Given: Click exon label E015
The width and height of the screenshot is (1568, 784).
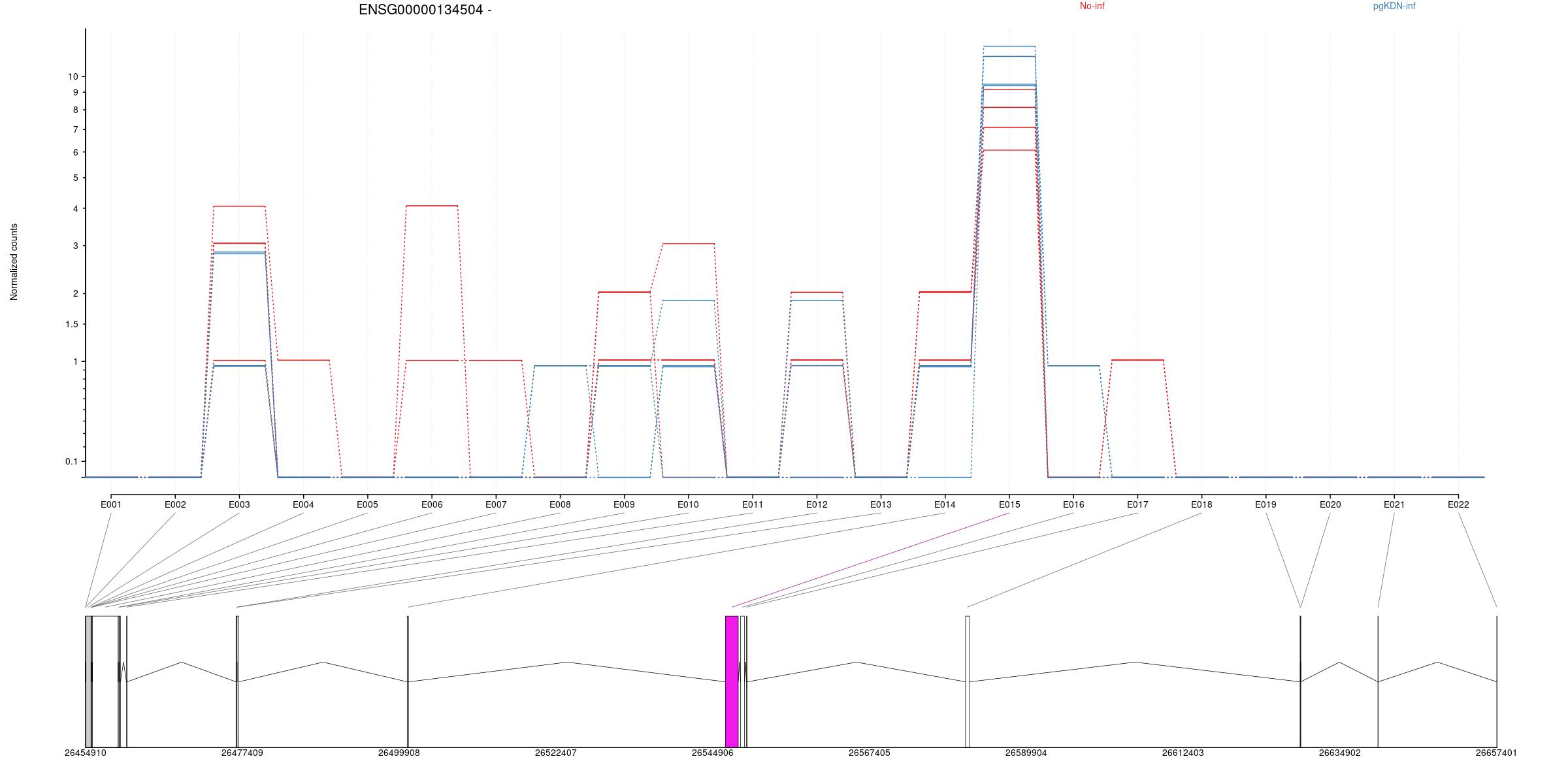Looking at the screenshot, I should coord(1009,504).
